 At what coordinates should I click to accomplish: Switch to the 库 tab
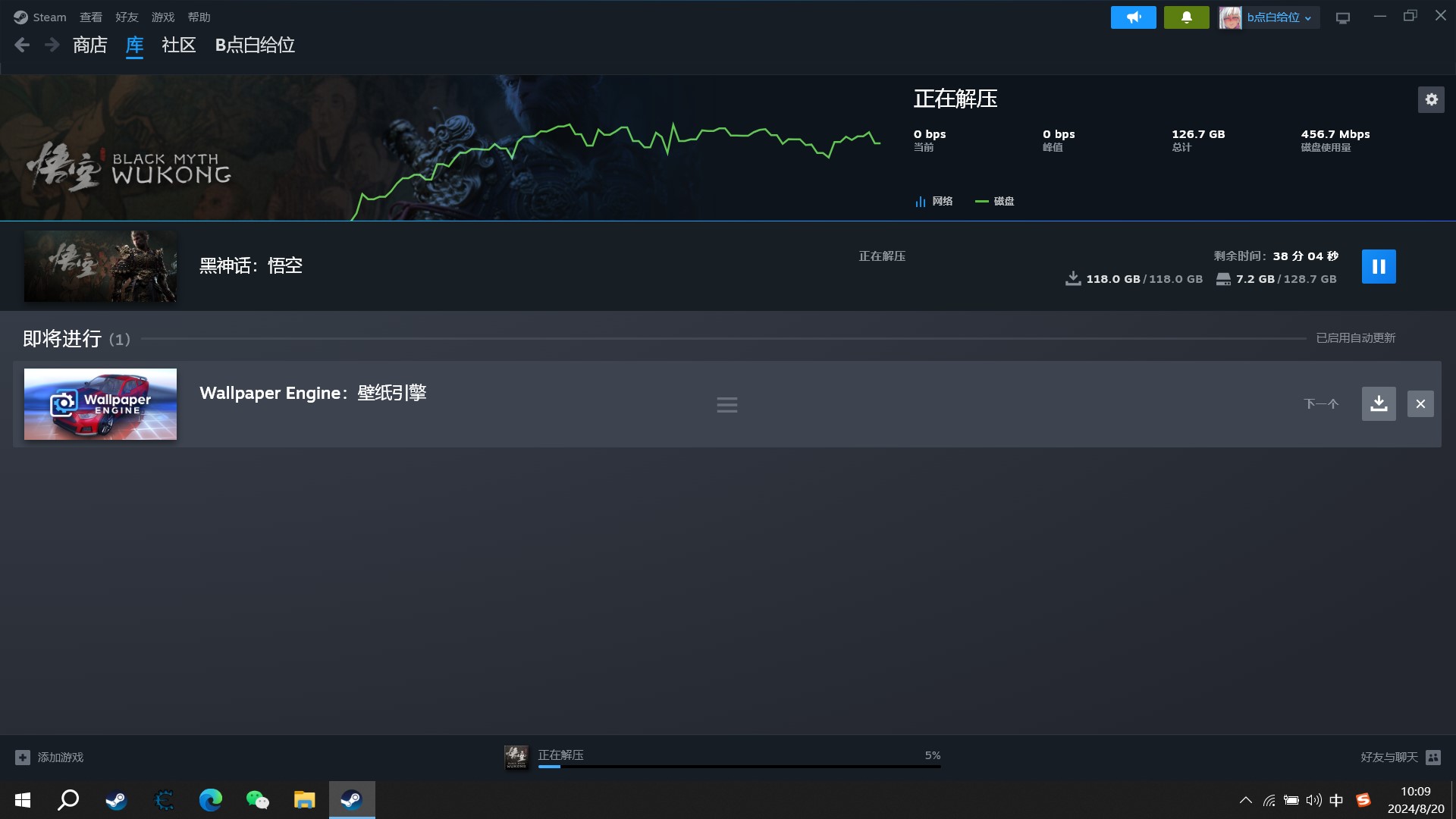click(x=134, y=45)
